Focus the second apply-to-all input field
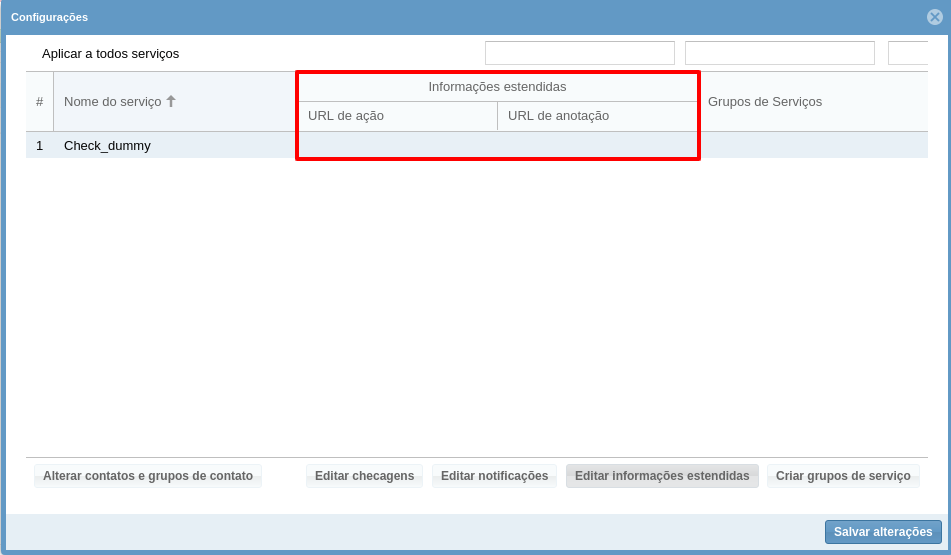The height and width of the screenshot is (555, 951). 779,53
